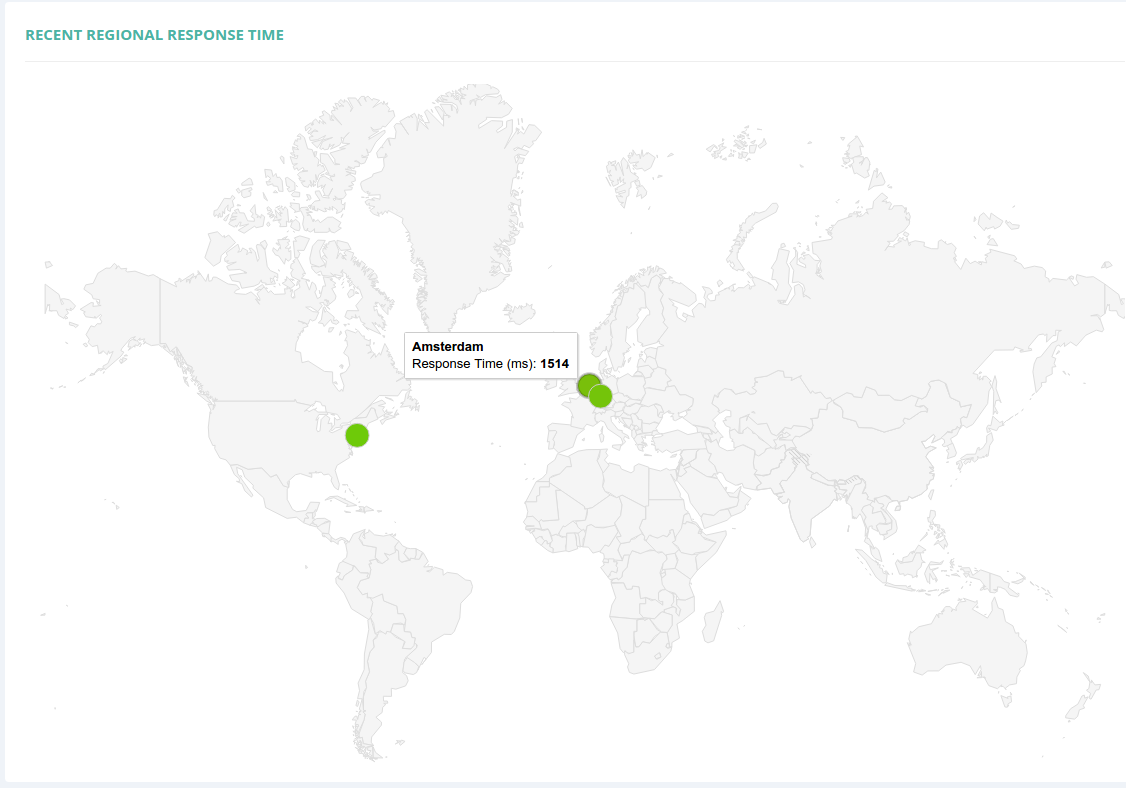Click the 'Recent Regional Response Time' heading

tap(154, 35)
